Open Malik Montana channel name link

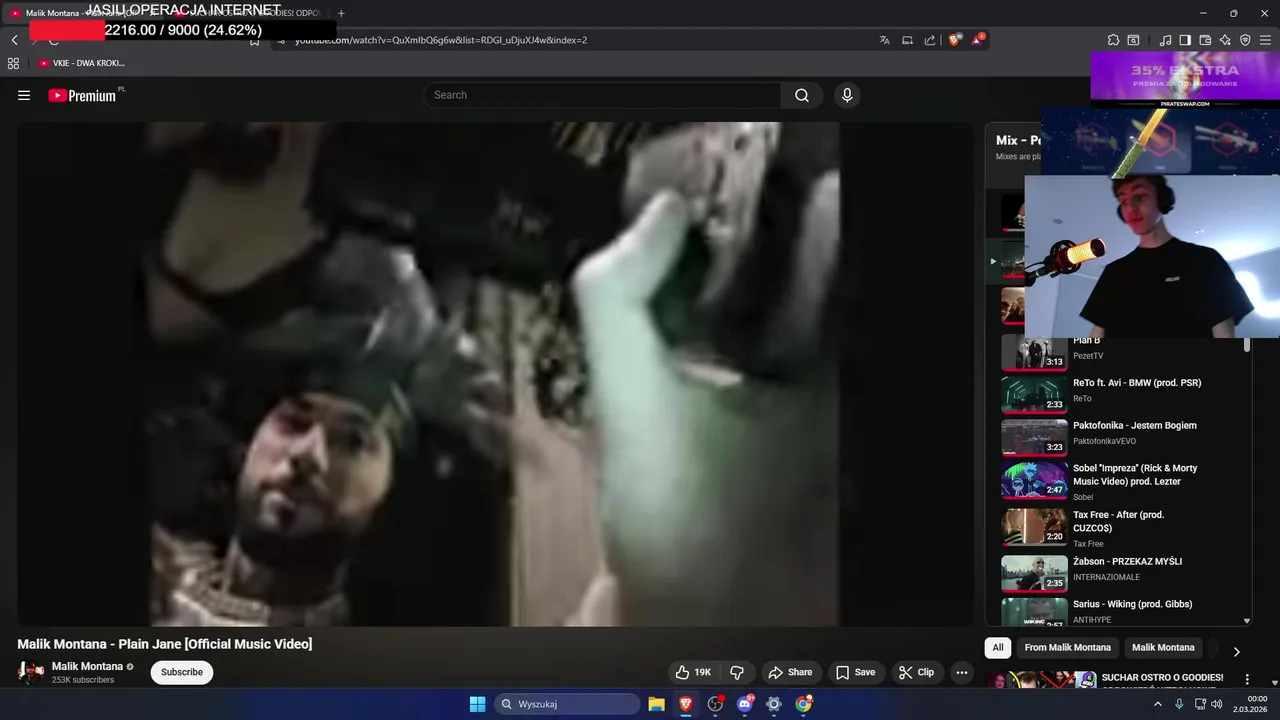click(87, 666)
